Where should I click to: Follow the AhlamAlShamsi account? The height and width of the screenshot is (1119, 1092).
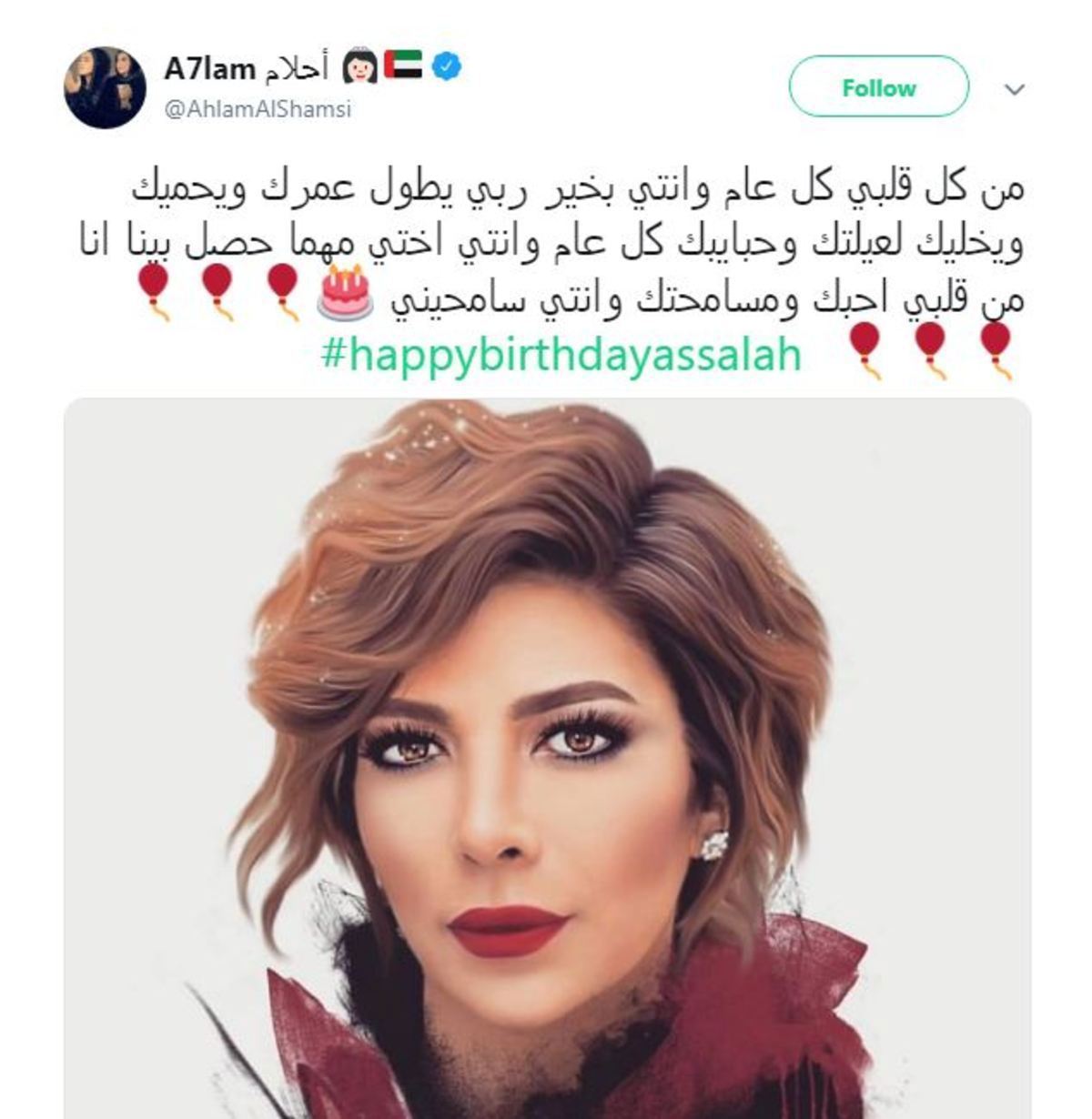pyautogui.click(x=878, y=87)
